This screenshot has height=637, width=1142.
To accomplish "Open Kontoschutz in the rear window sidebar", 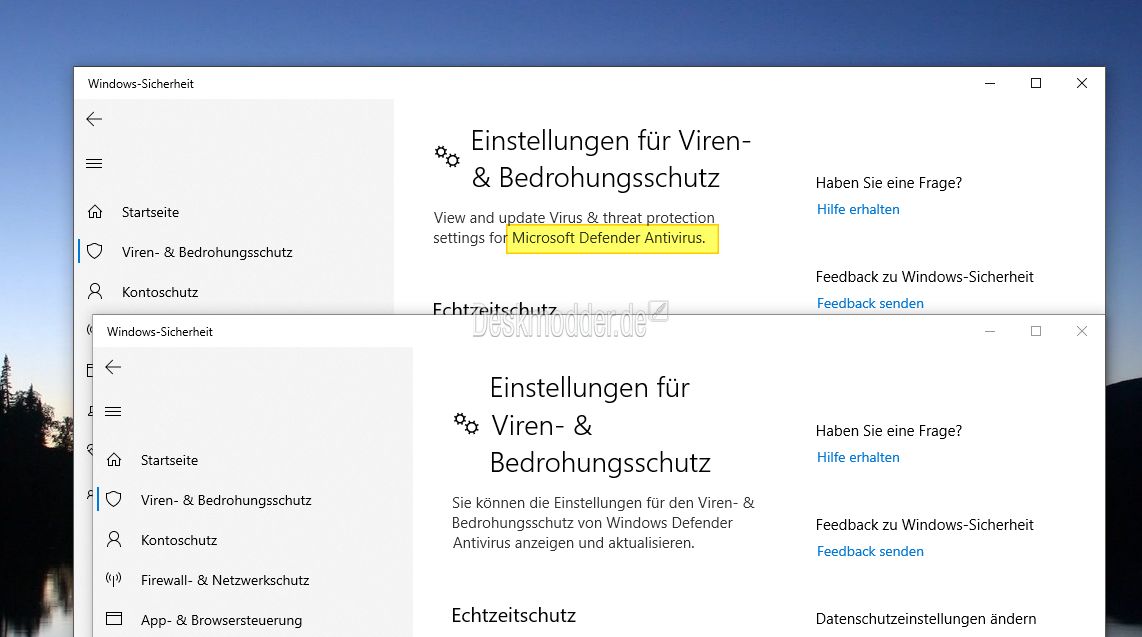I will [x=160, y=293].
